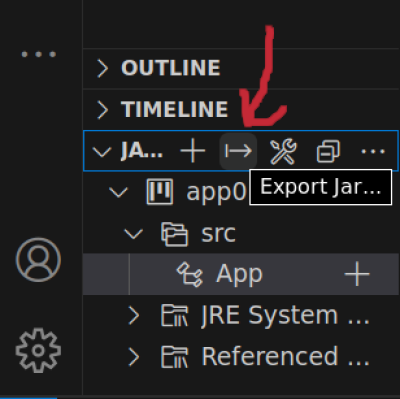Click the plus icon beside App
400x399 pixels.
click(357, 274)
